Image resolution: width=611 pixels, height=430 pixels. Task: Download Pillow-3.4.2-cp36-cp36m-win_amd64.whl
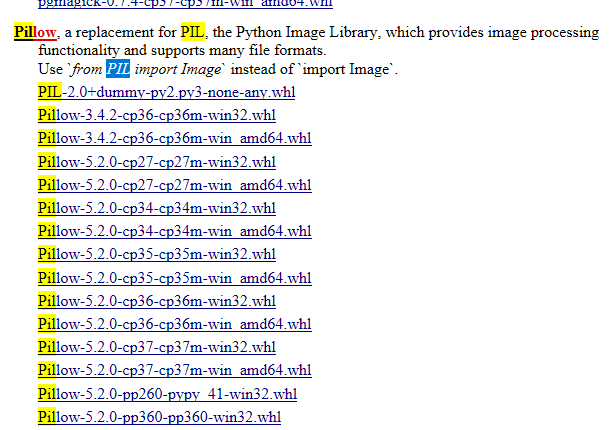[x=175, y=138]
